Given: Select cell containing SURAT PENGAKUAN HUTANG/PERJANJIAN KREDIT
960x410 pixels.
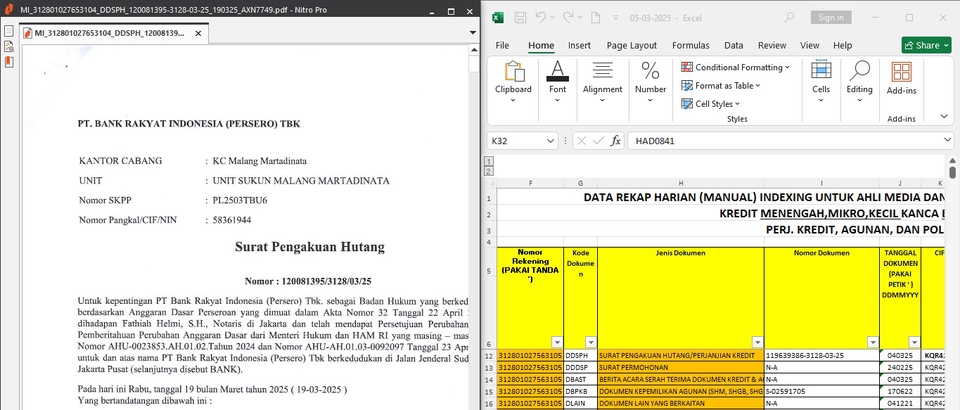Looking at the screenshot, I should click(x=681, y=355).
